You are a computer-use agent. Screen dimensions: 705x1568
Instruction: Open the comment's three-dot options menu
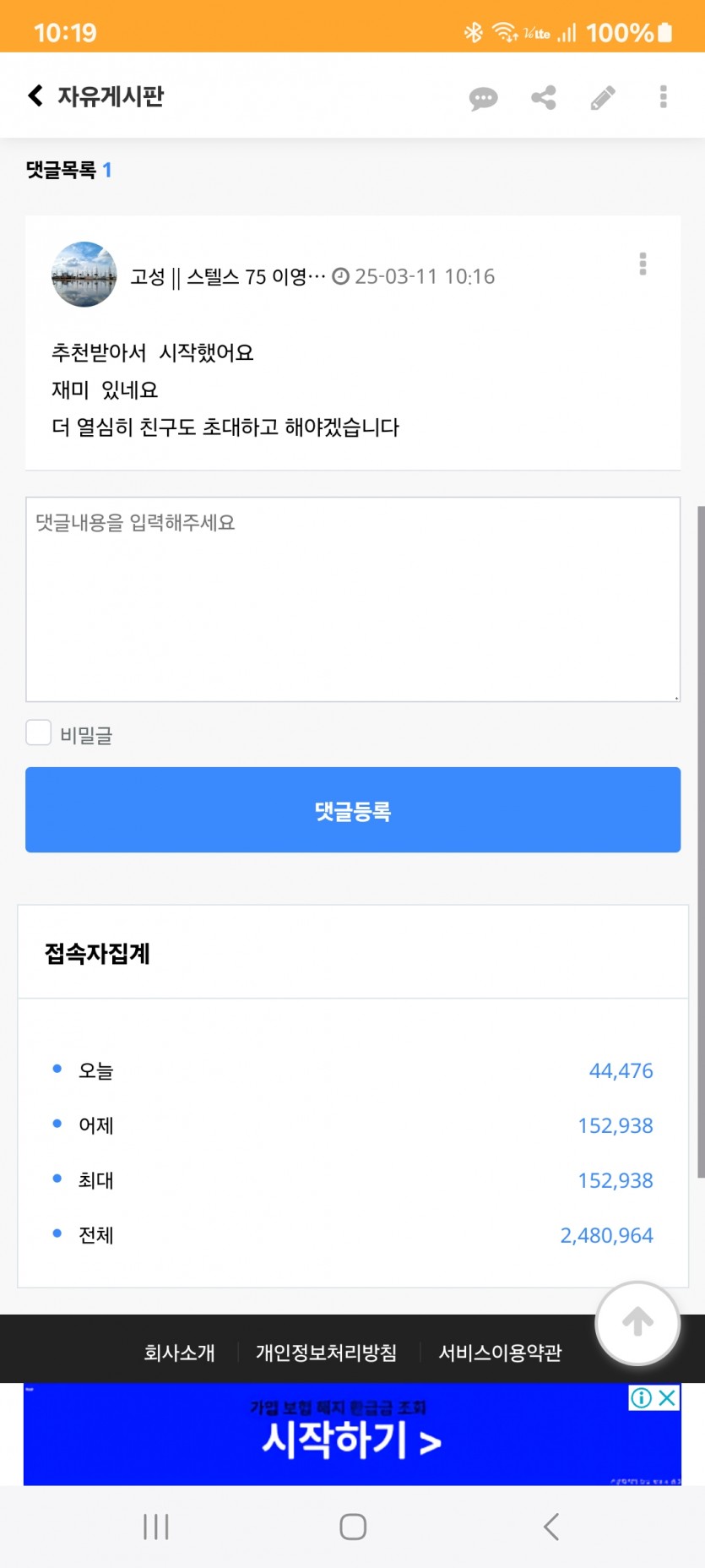[x=643, y=264]
